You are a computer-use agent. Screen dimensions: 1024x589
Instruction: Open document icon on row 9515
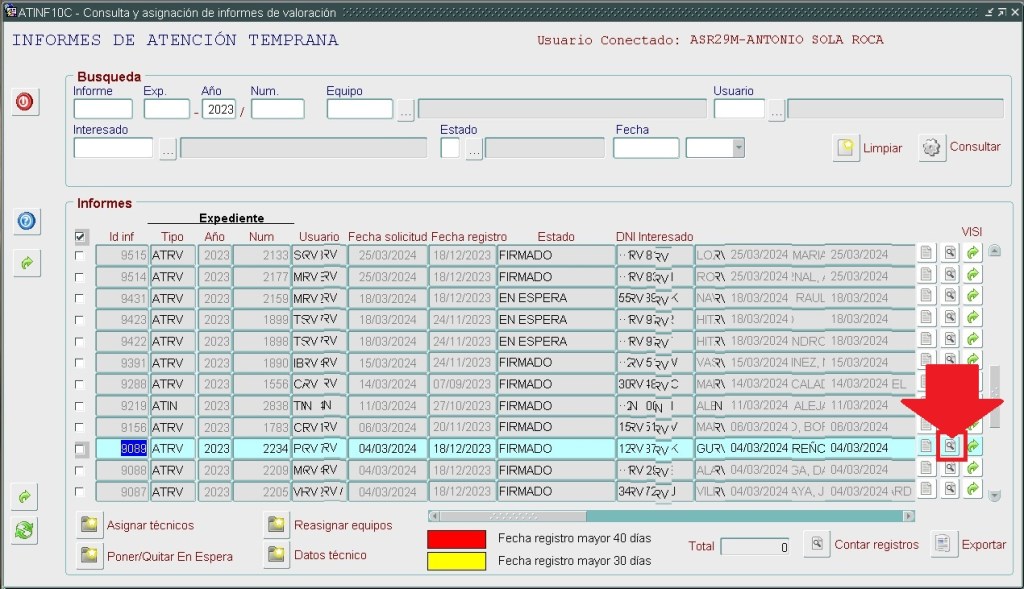(926, 254)
